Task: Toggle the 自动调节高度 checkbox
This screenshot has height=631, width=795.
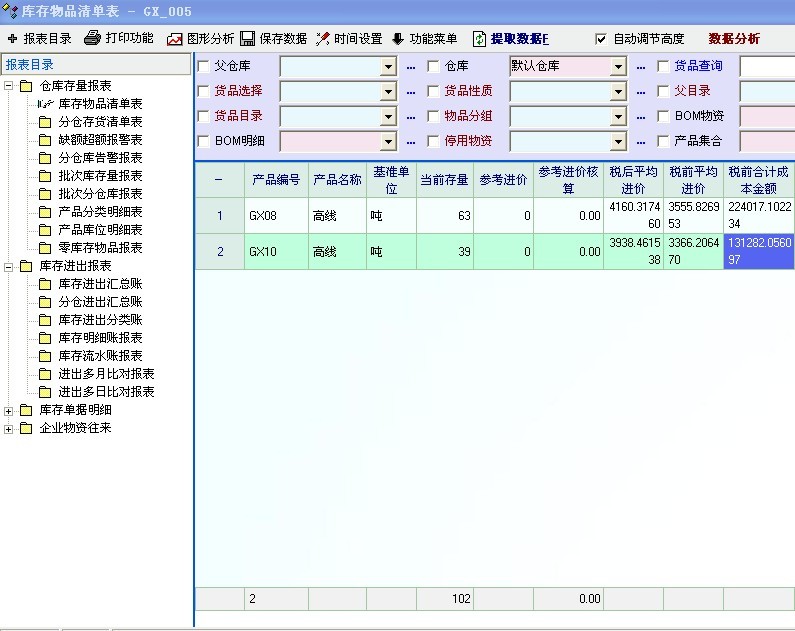Action: (x=601, y=39)
